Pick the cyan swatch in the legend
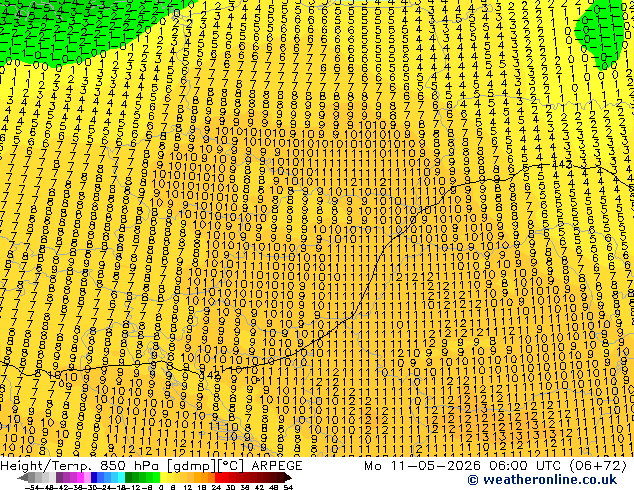 122,477
